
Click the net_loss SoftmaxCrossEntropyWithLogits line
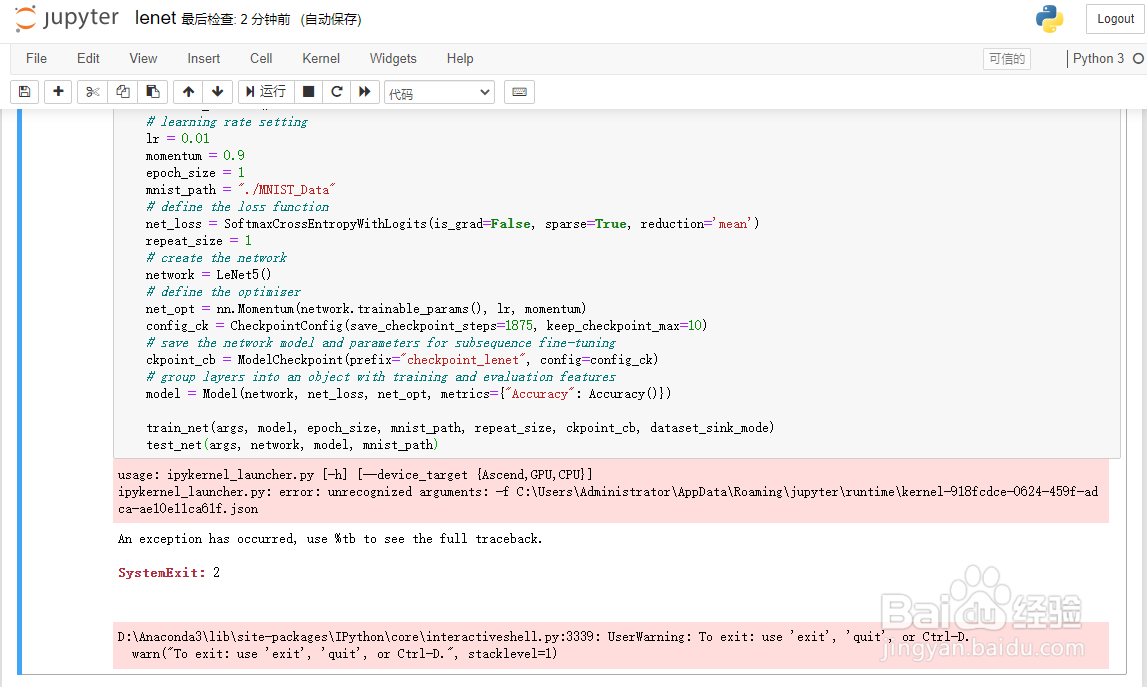coord(453,223)
